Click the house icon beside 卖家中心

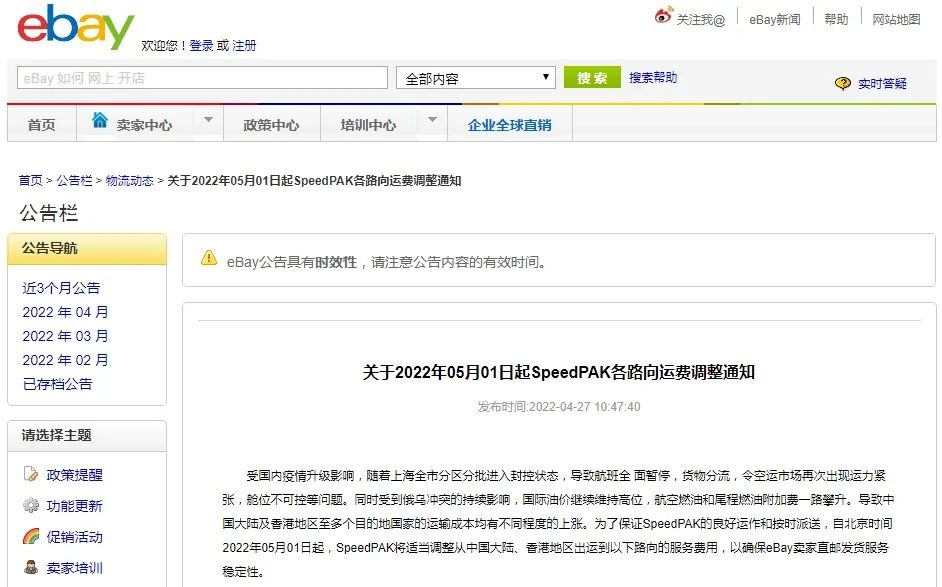coord(100,121)
